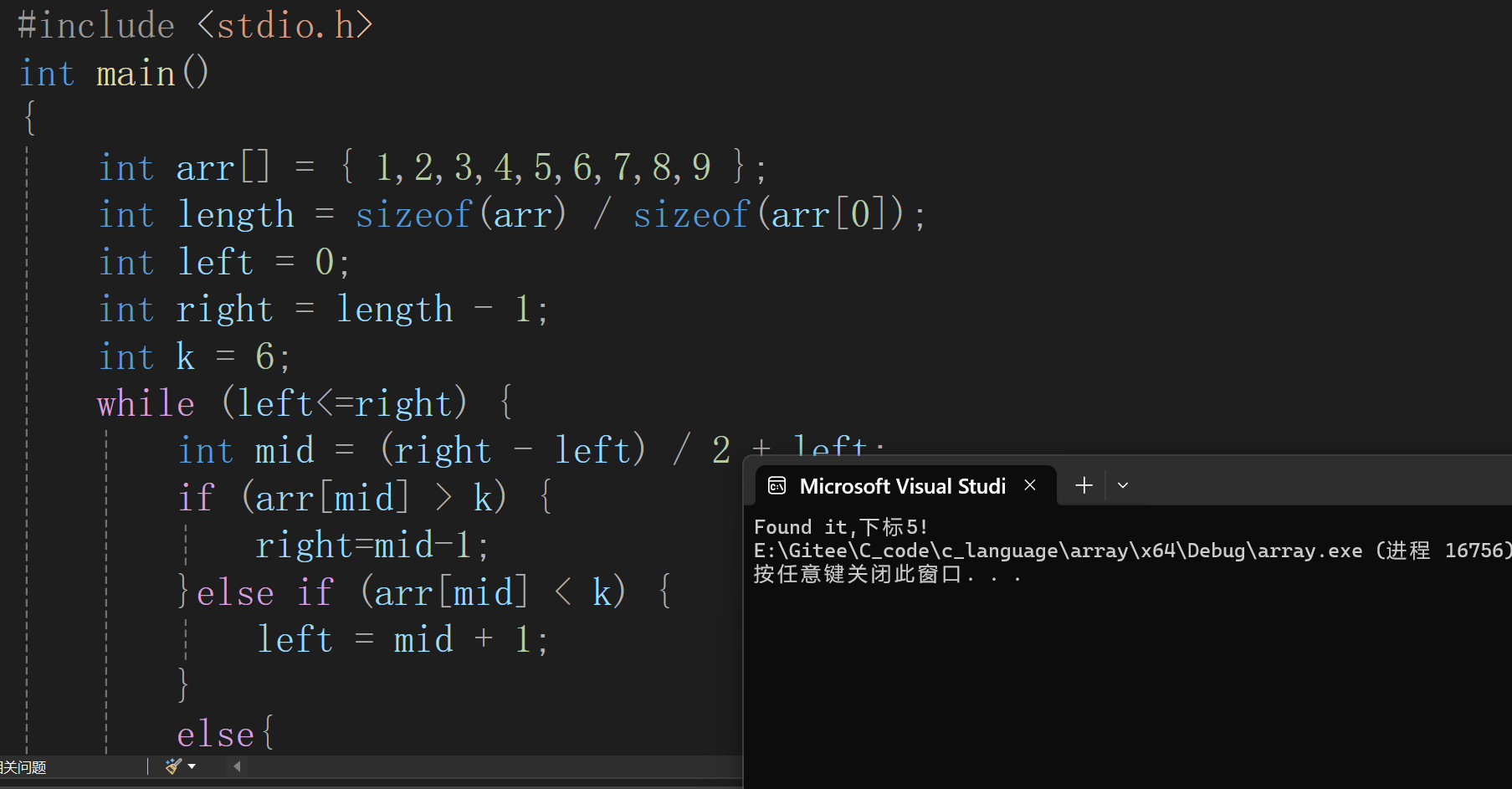The image size is (1512, 789).
Task: Click the while keyword
Action: tap(146, 404)
